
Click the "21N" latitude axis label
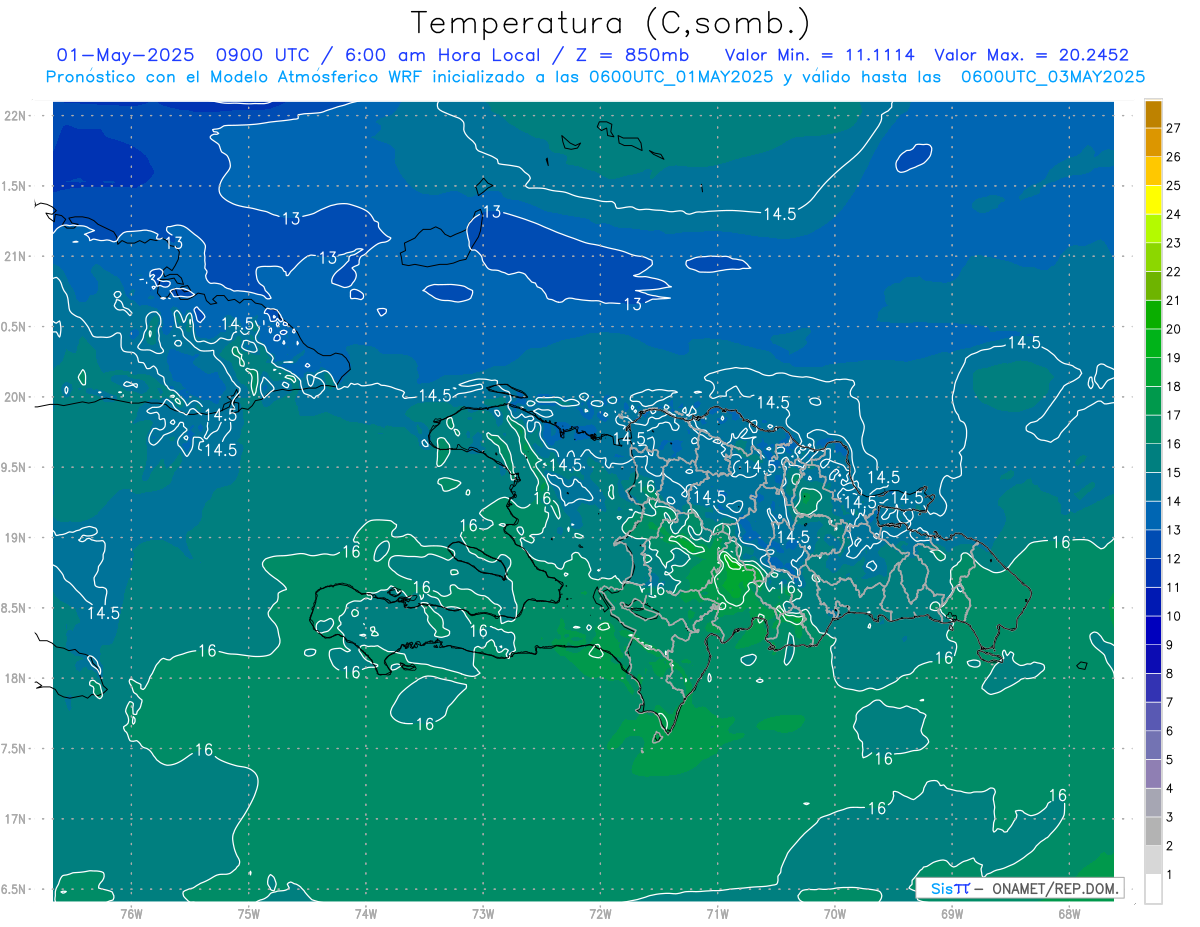15,256
